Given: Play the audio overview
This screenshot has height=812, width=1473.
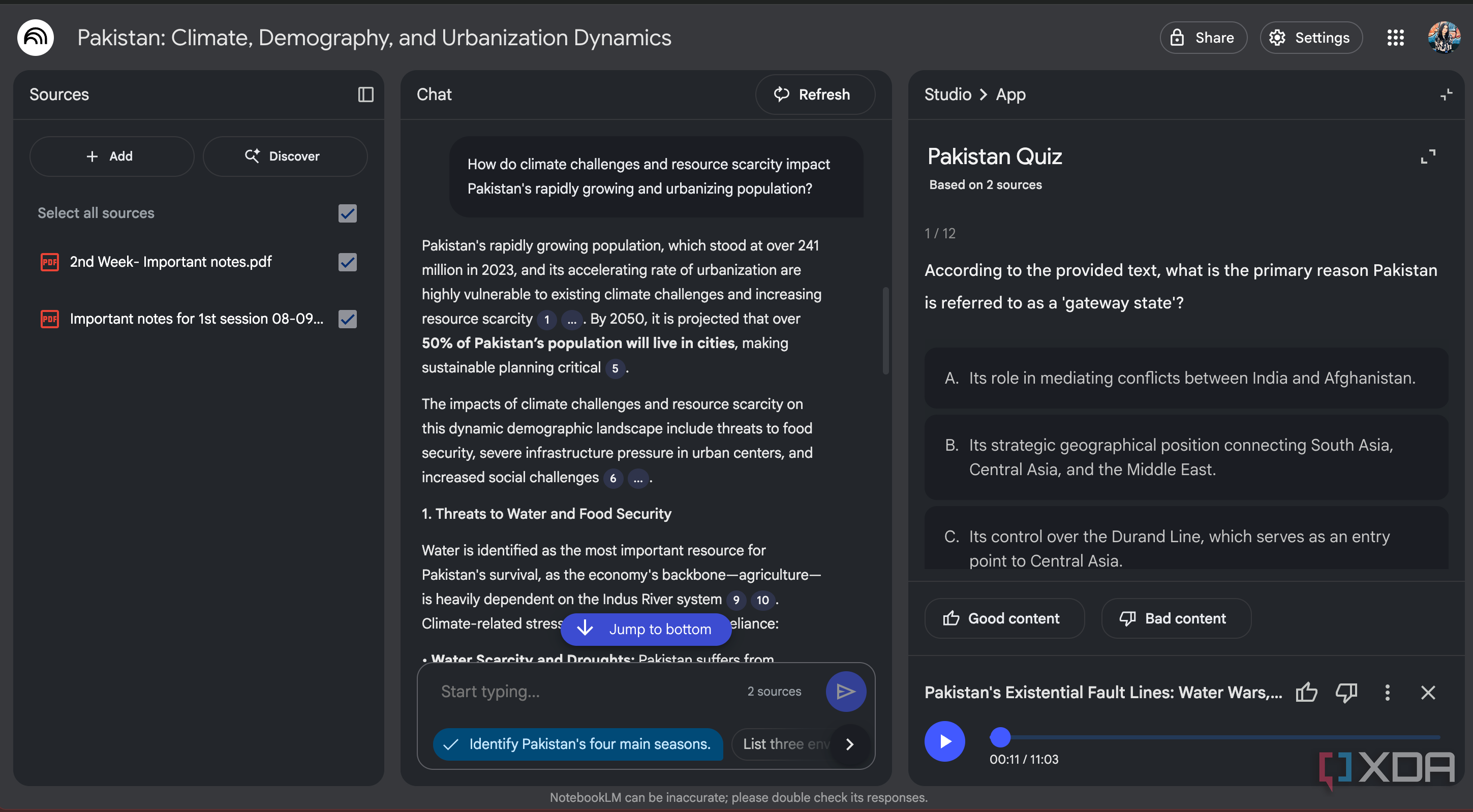Looking at the screenshot, I should click(944, 741).
